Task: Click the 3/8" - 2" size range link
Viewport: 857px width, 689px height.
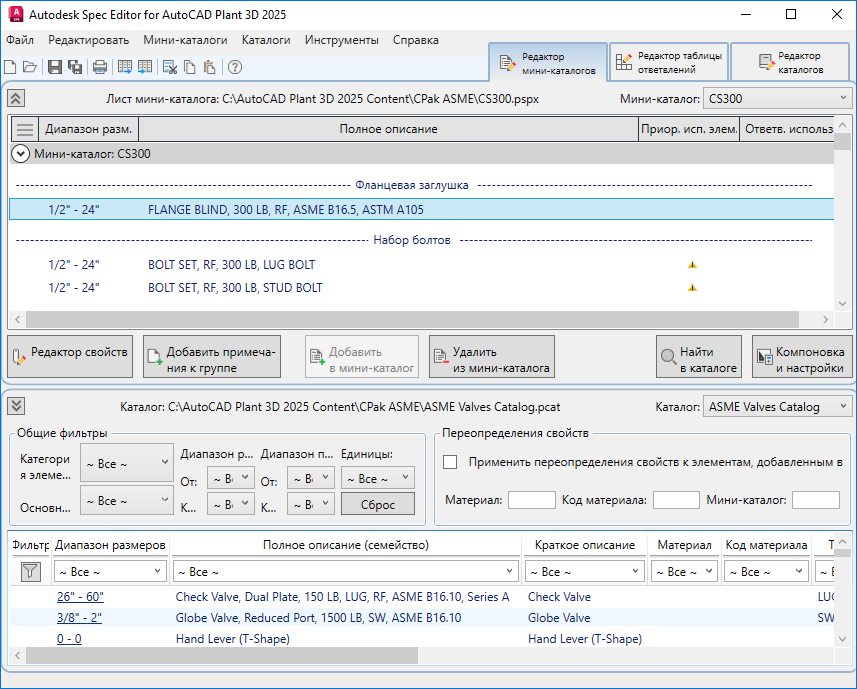Action: tap(79, 618)
